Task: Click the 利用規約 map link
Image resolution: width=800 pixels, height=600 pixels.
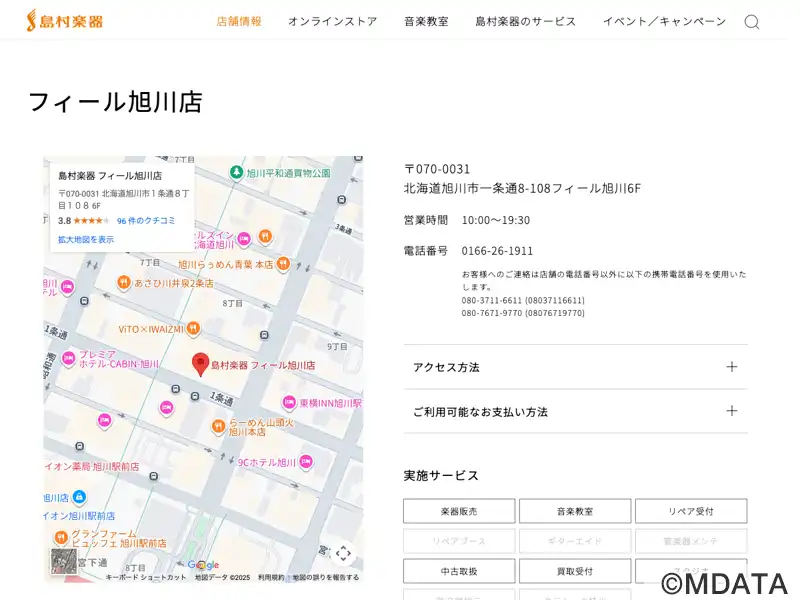Action: click(x=271, y=578)
